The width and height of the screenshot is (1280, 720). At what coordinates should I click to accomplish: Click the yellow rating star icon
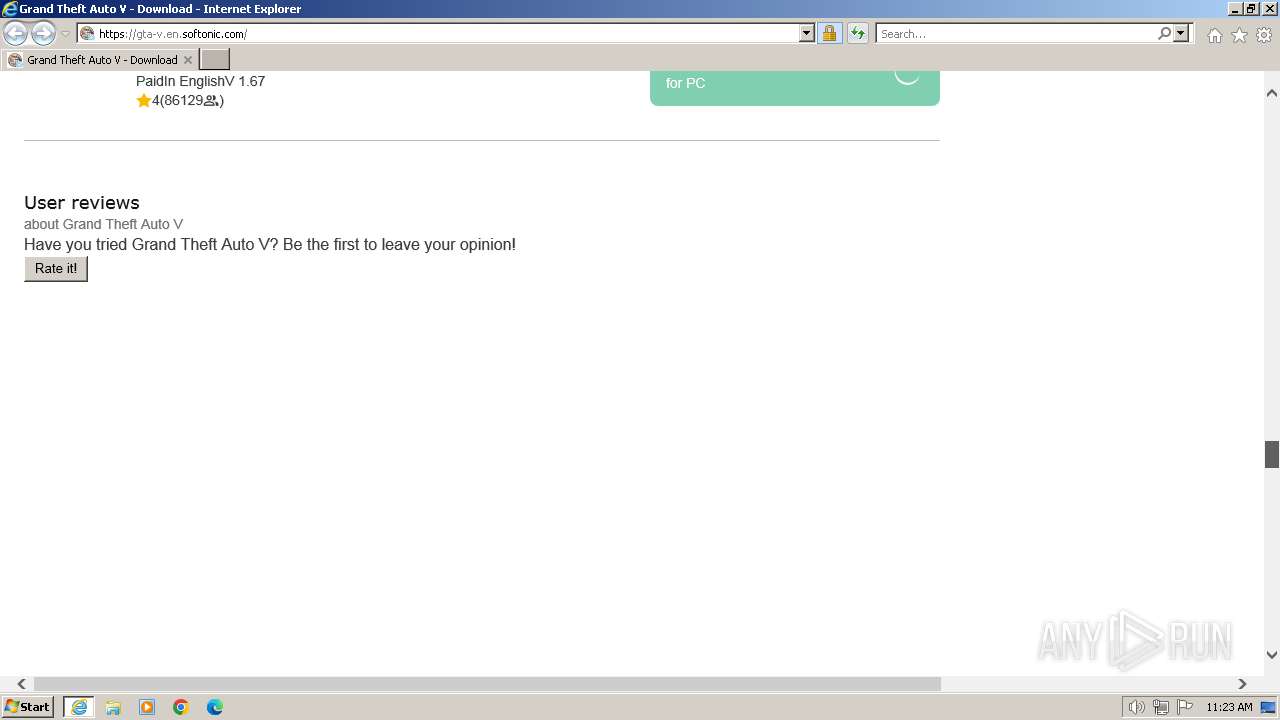point(144,101)
